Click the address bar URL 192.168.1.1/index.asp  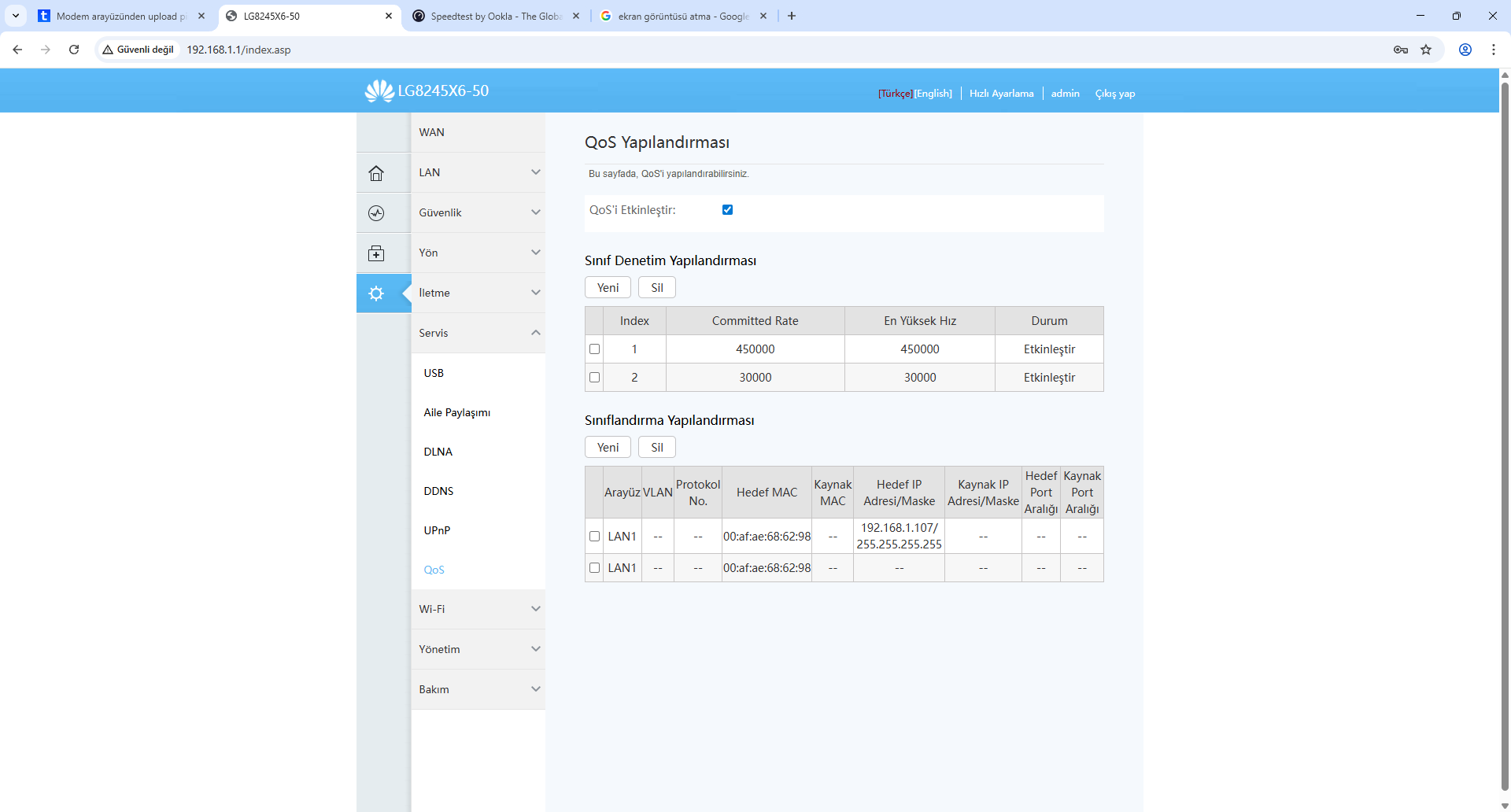tap(238, 50)
